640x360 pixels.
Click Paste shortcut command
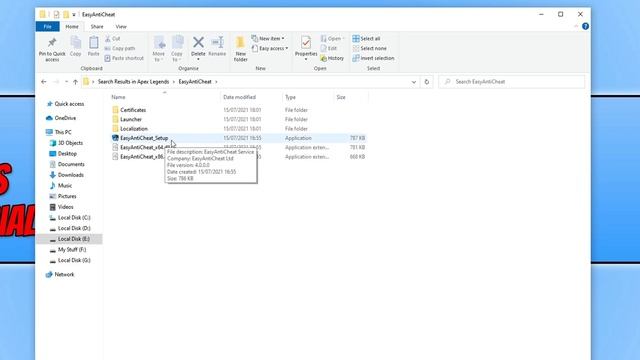[x=124, y=58]
